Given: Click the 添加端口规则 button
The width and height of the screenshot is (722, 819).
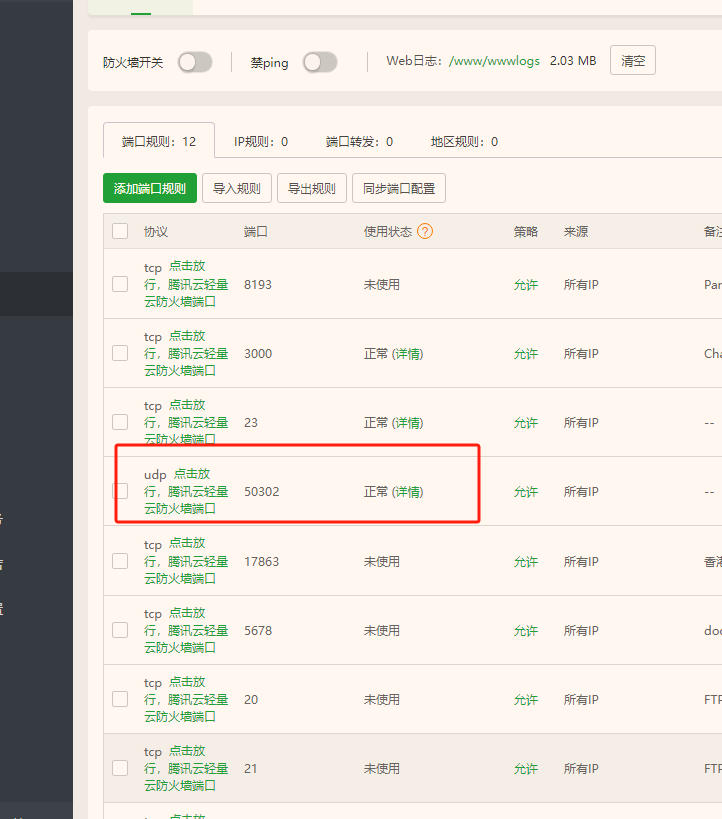Looking at the screenshot, I should (x=150, y=188).
